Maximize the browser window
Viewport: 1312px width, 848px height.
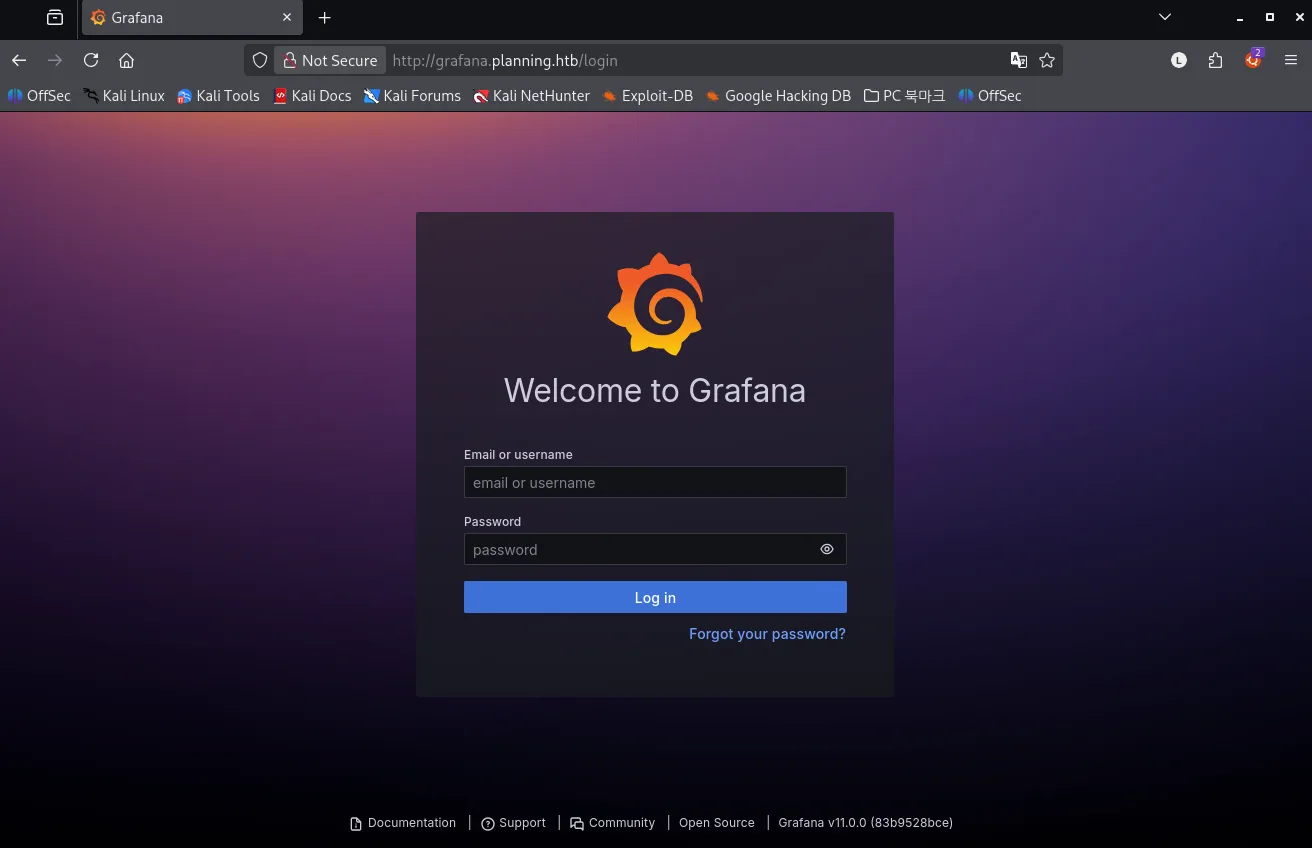[x=1270, y=17]
